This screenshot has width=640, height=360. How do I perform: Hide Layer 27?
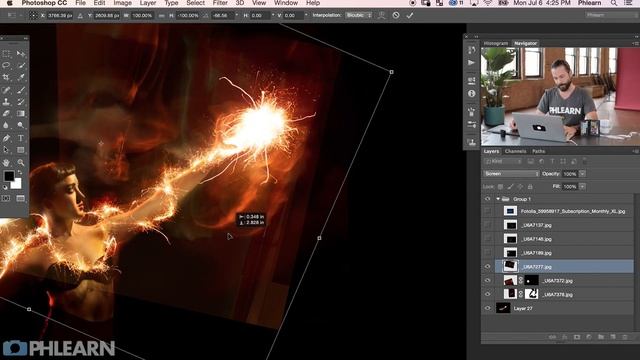[x=487, y=309]
